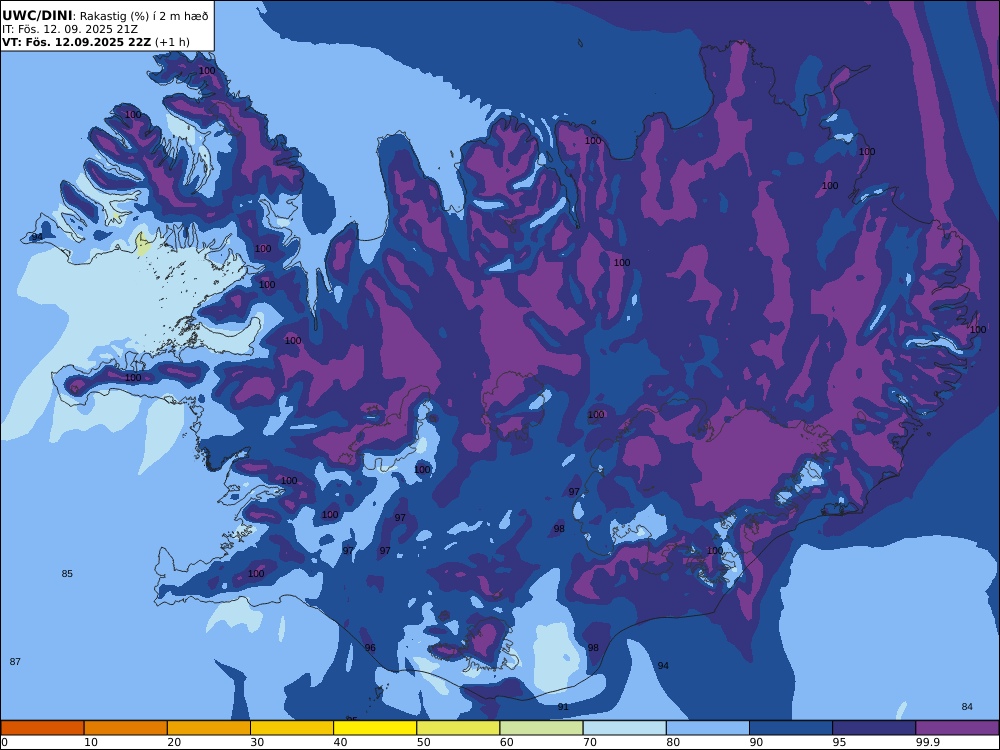
Task: Click the pale yellow 50-60 legend swatch
Action: (x=458, y=728)
